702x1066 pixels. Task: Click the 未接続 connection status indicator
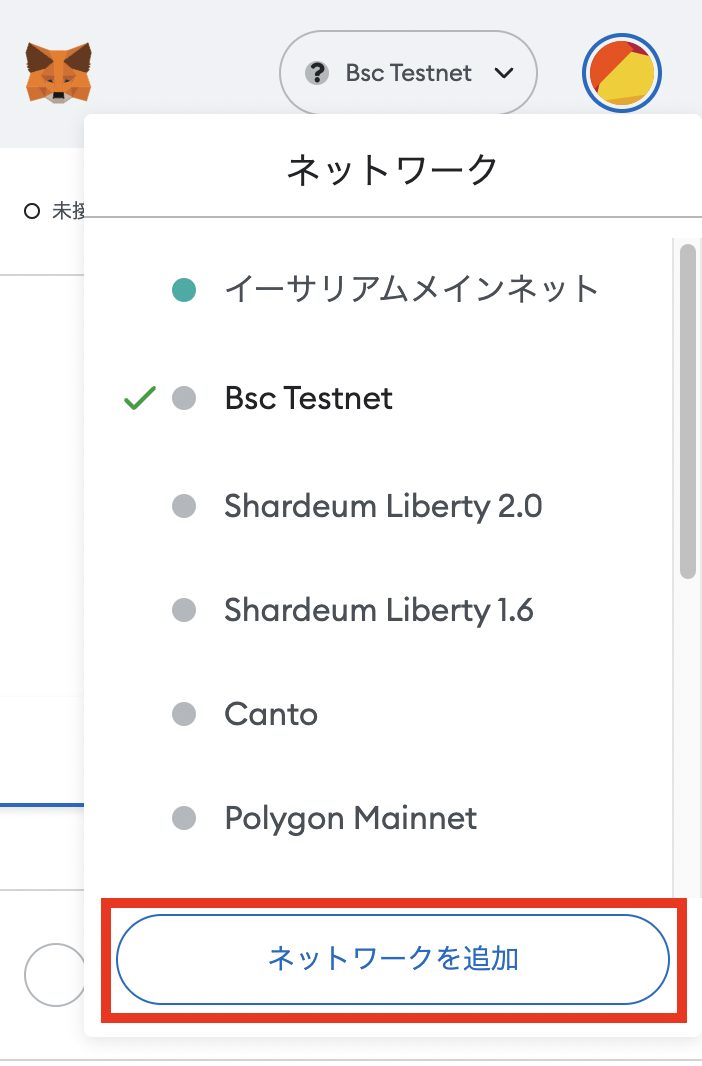click(x=54, y=211)
